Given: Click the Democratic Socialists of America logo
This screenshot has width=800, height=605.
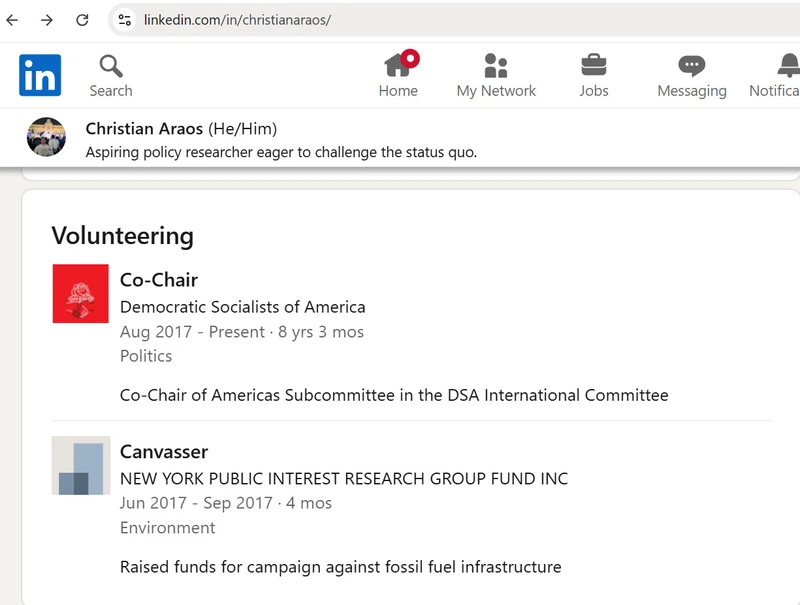Looking at the screenshot, I should coord(81,294).
